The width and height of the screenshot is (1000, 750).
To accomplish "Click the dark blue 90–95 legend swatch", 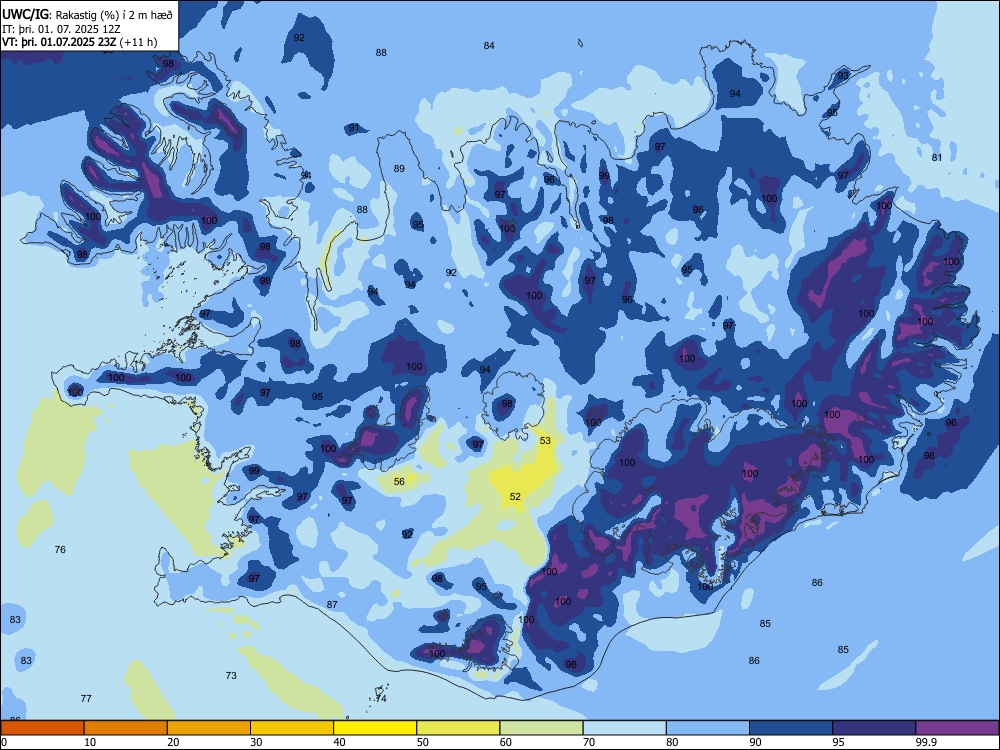I will pyautogui.click(x=791, y=728).
